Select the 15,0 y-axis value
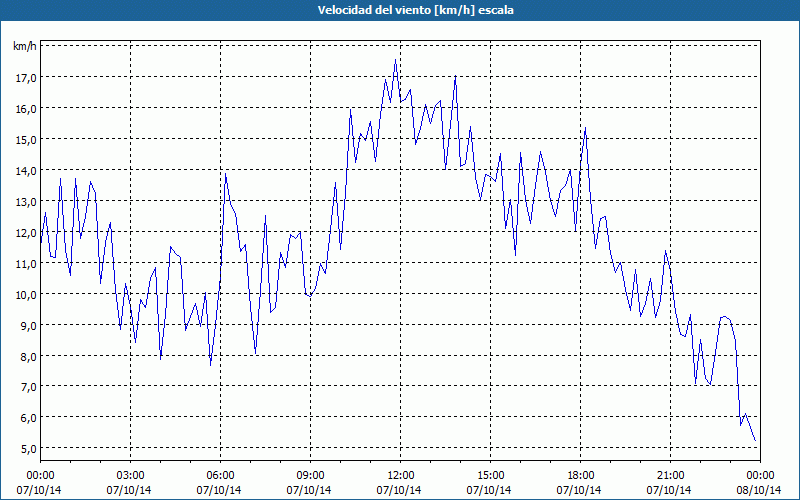Screen dimensions: 800x500 (26, 140)
